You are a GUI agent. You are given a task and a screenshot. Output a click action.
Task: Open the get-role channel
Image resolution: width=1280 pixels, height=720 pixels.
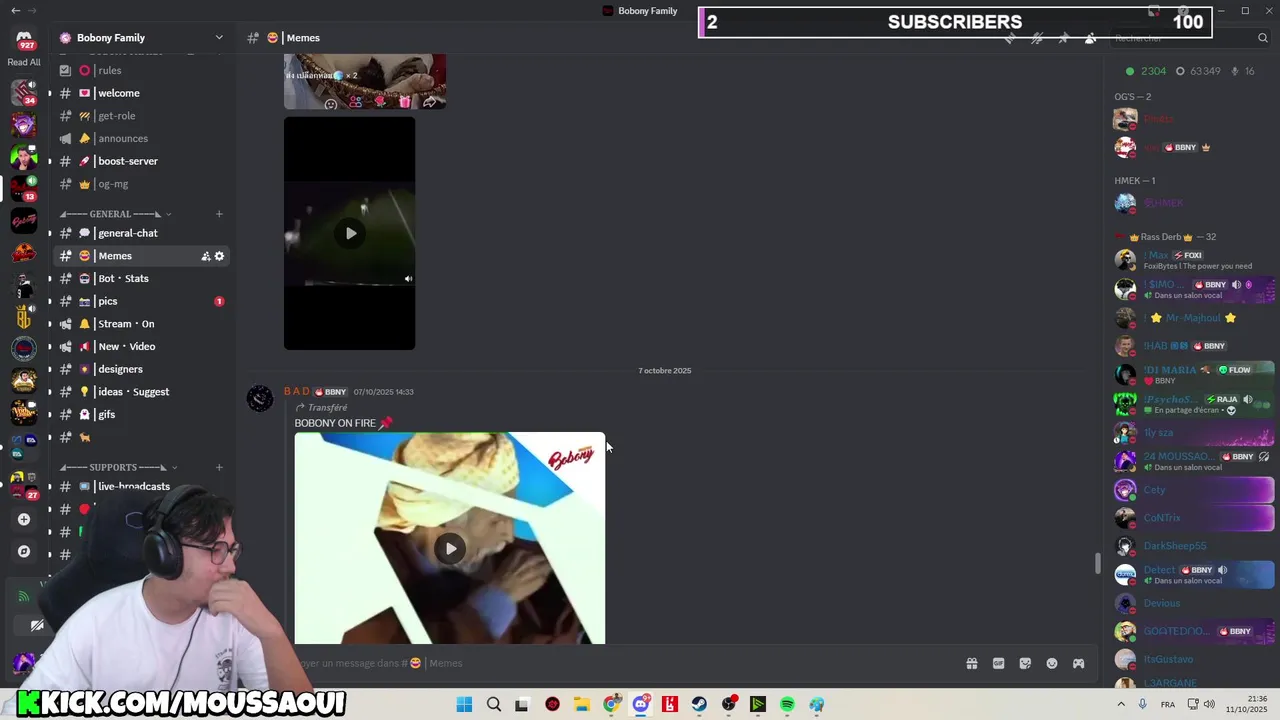pos(140,116)
